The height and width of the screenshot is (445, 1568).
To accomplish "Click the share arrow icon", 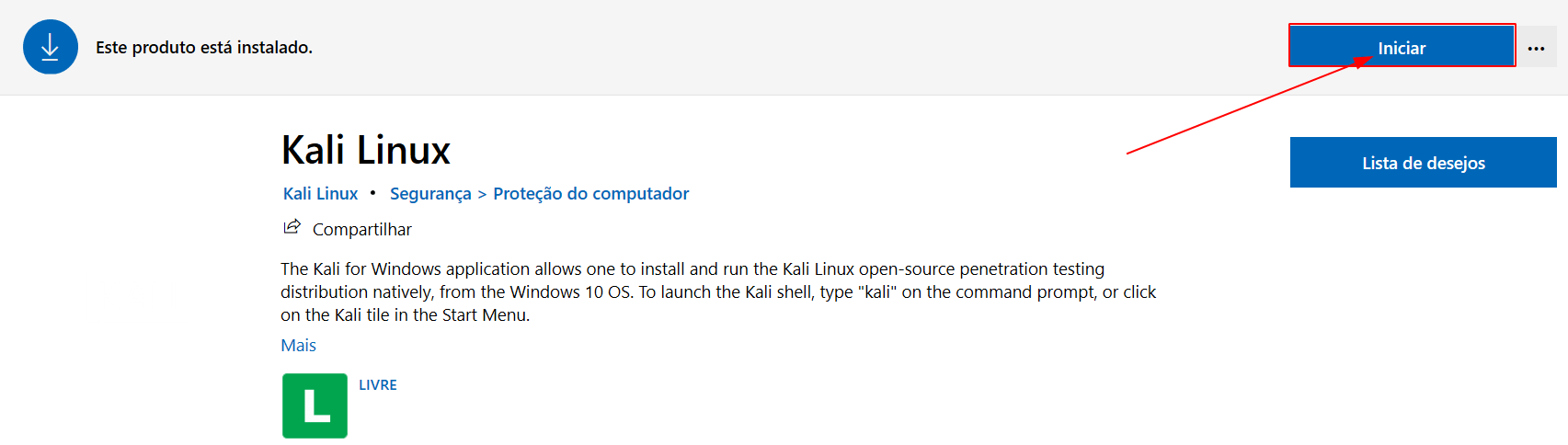I will (x=292, y=227).
